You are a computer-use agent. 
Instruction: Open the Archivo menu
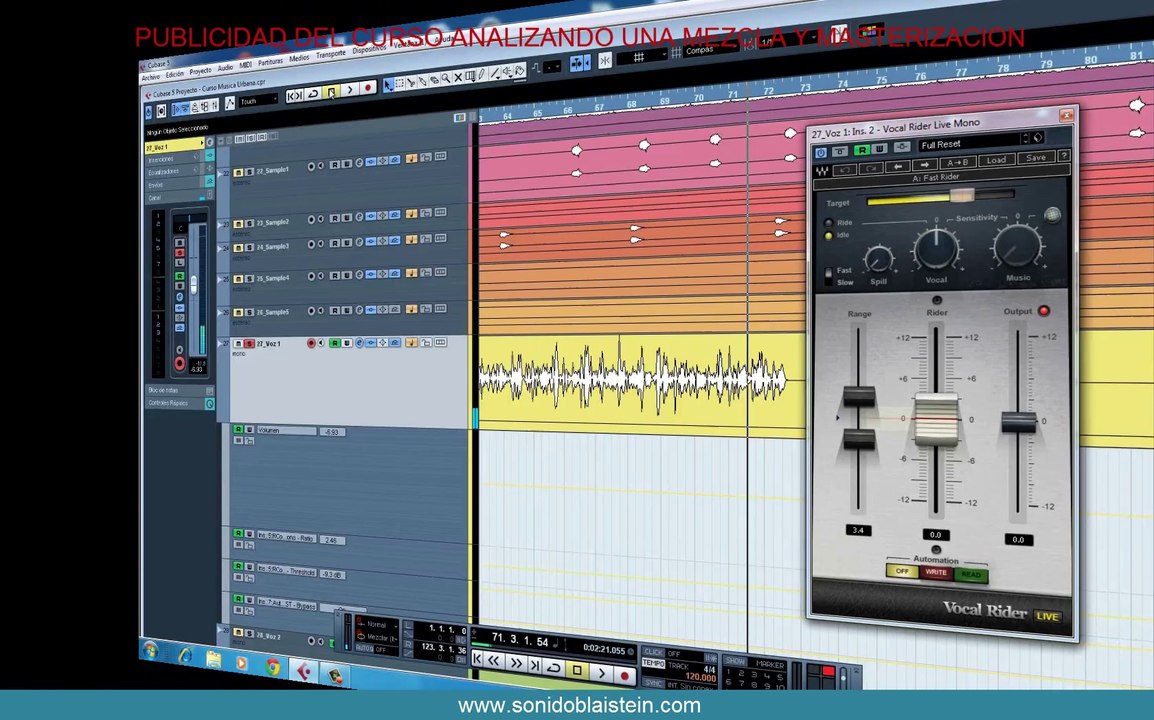(151, 77)
